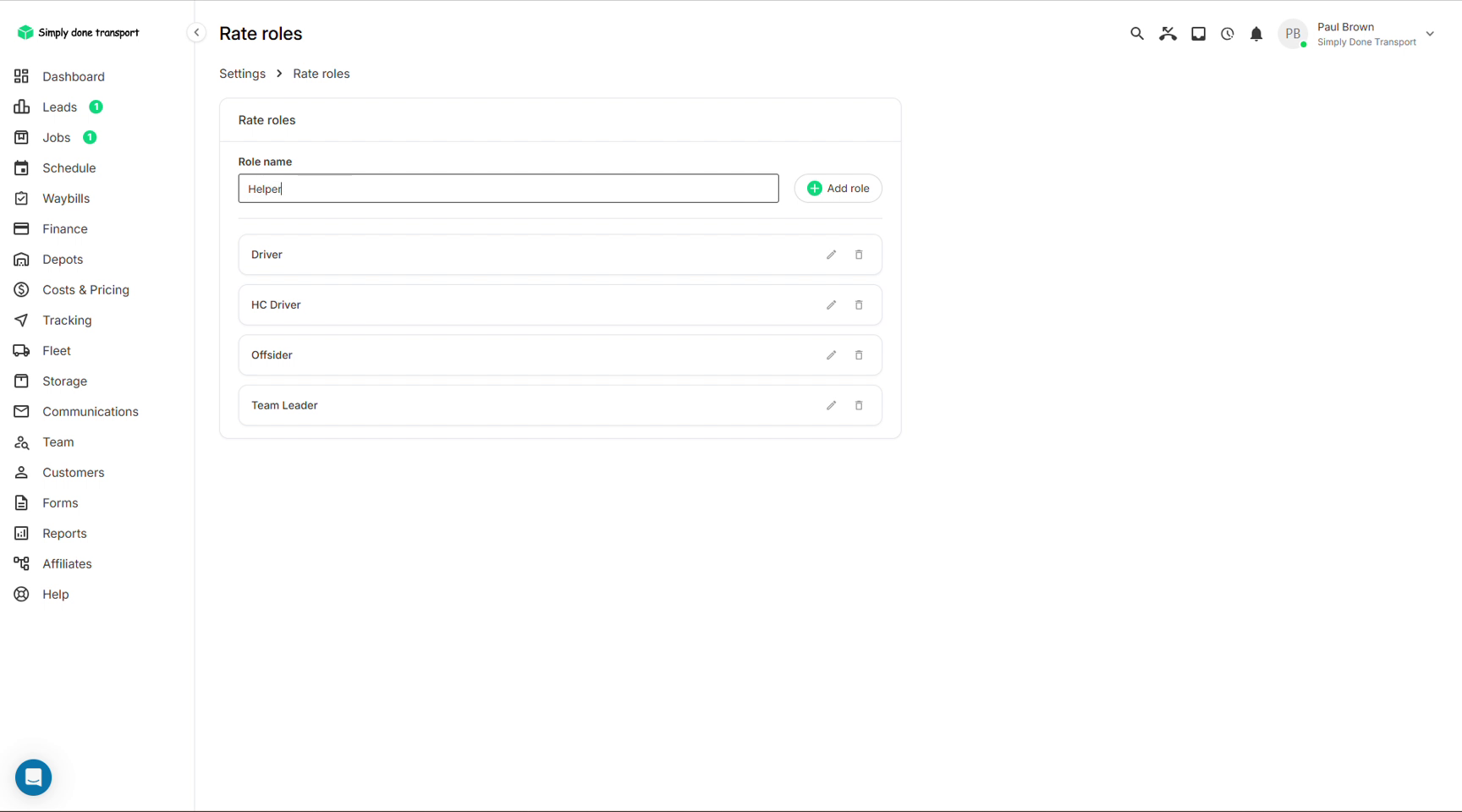Open Affiliates in the sidebar
Screen dimensions: 1462x812
67,563
